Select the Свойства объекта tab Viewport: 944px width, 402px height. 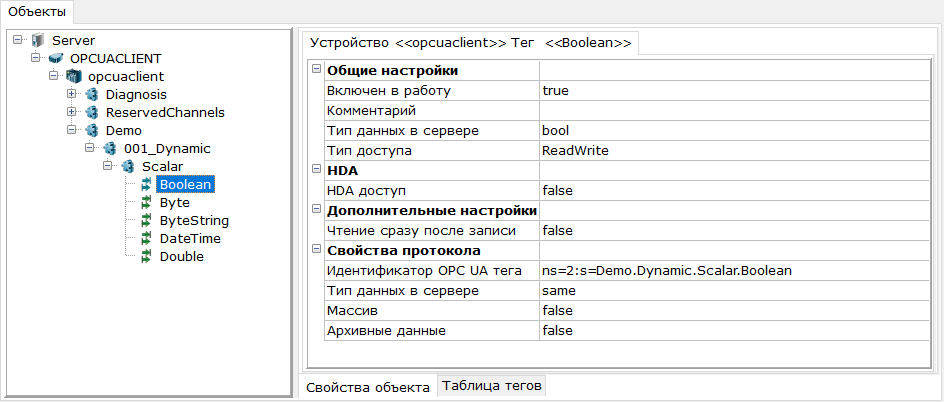(x=368, y=387)
